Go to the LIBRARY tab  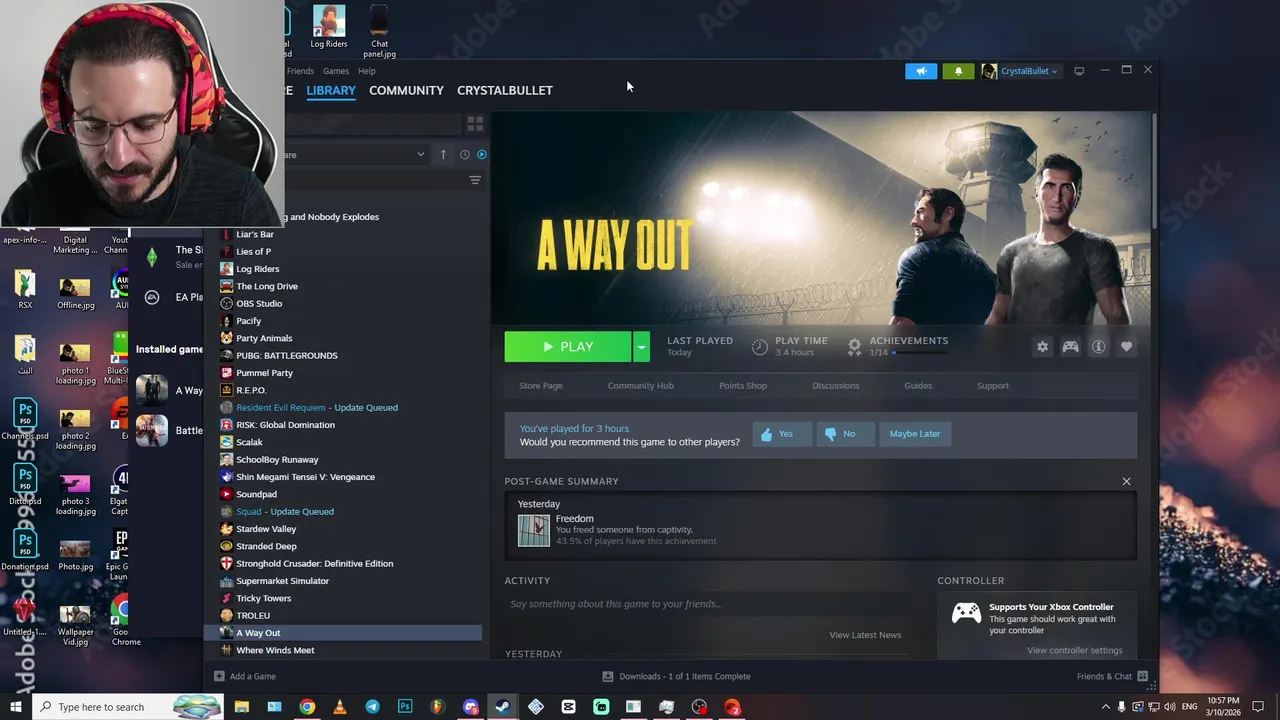[331, 90]
